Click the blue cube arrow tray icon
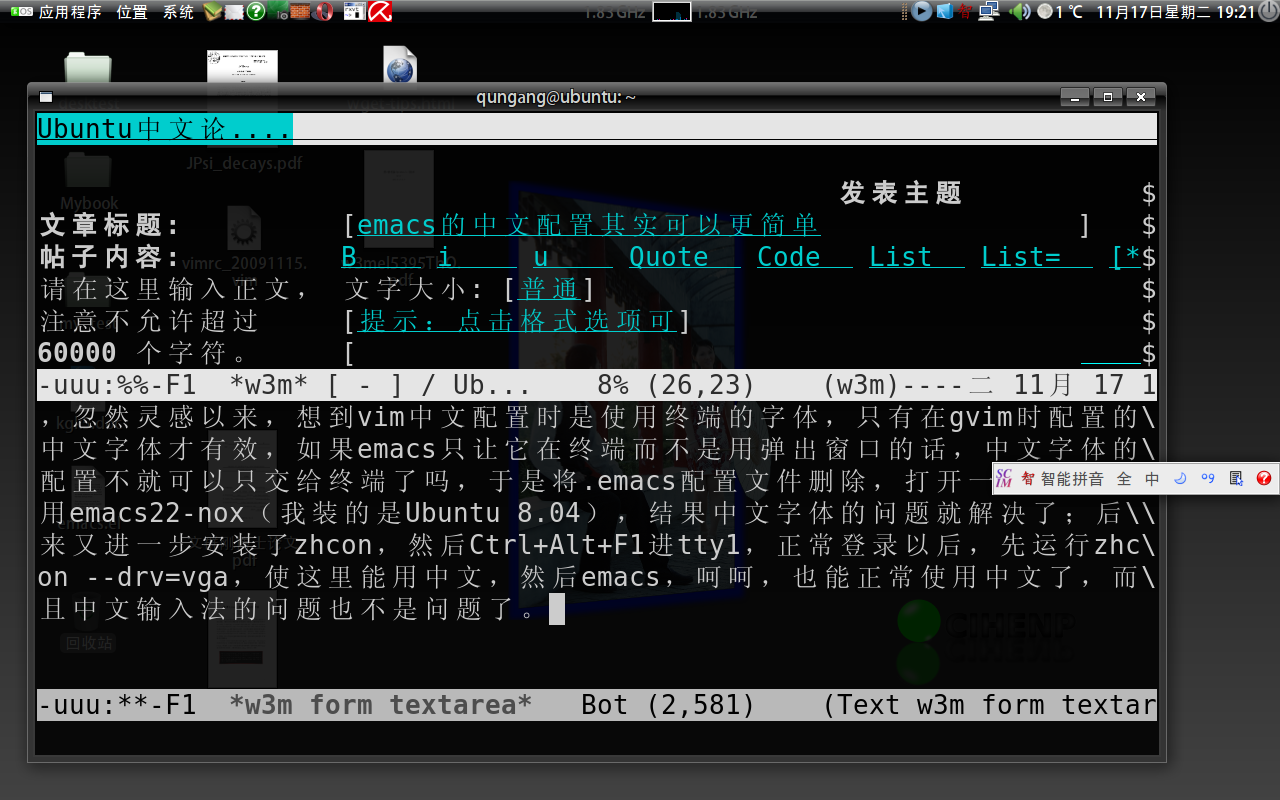 point(944,12)
